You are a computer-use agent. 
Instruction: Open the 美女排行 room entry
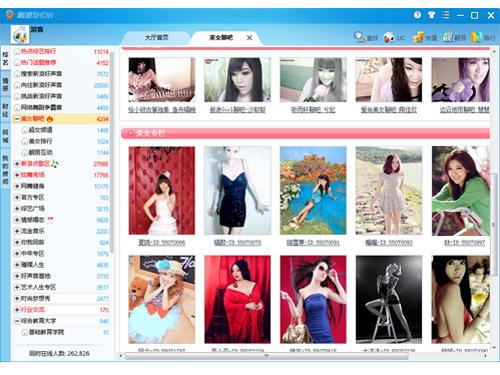tap(40, 141)
